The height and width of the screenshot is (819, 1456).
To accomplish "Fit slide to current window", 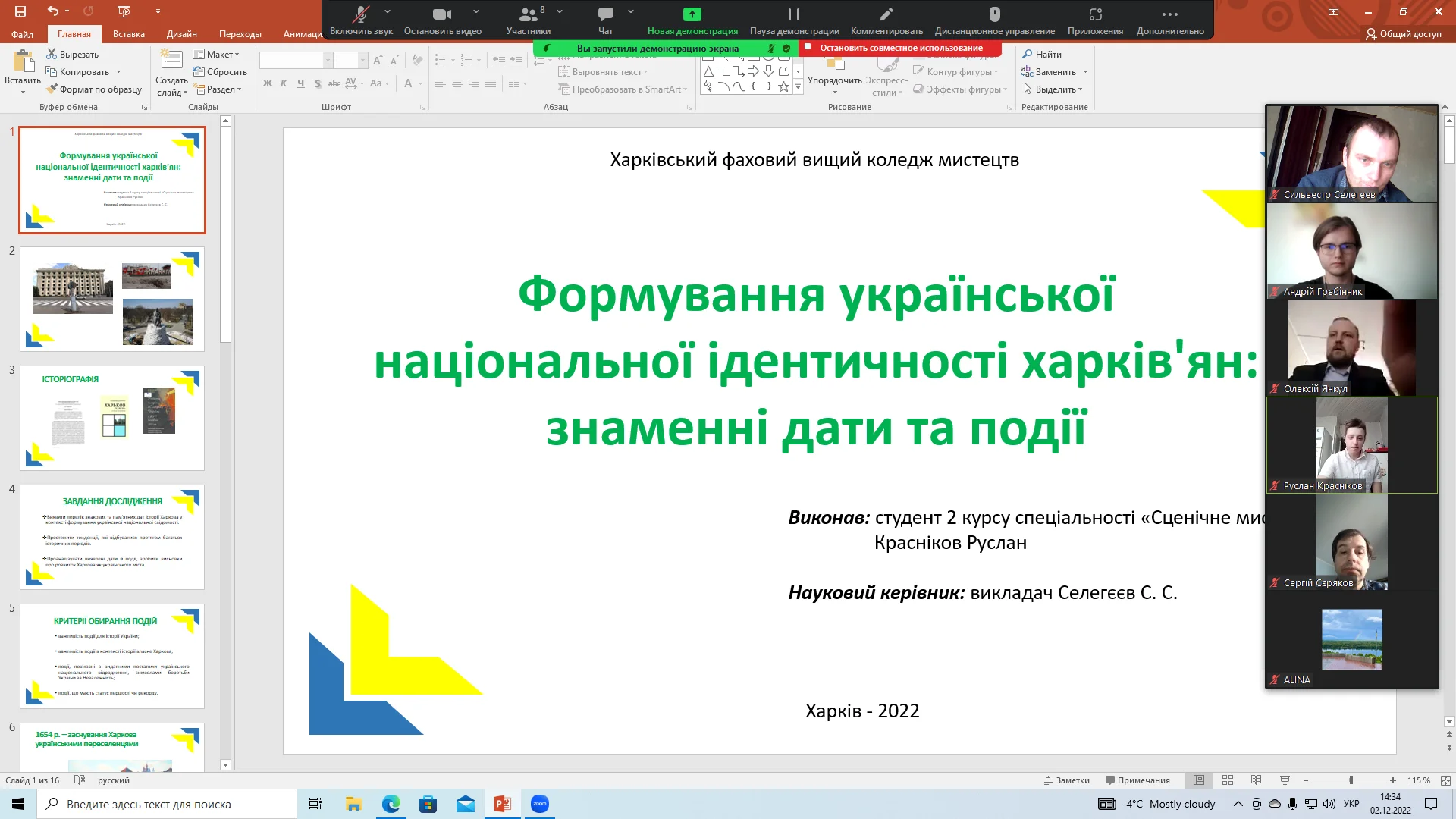I will (x=1445, y=780).
